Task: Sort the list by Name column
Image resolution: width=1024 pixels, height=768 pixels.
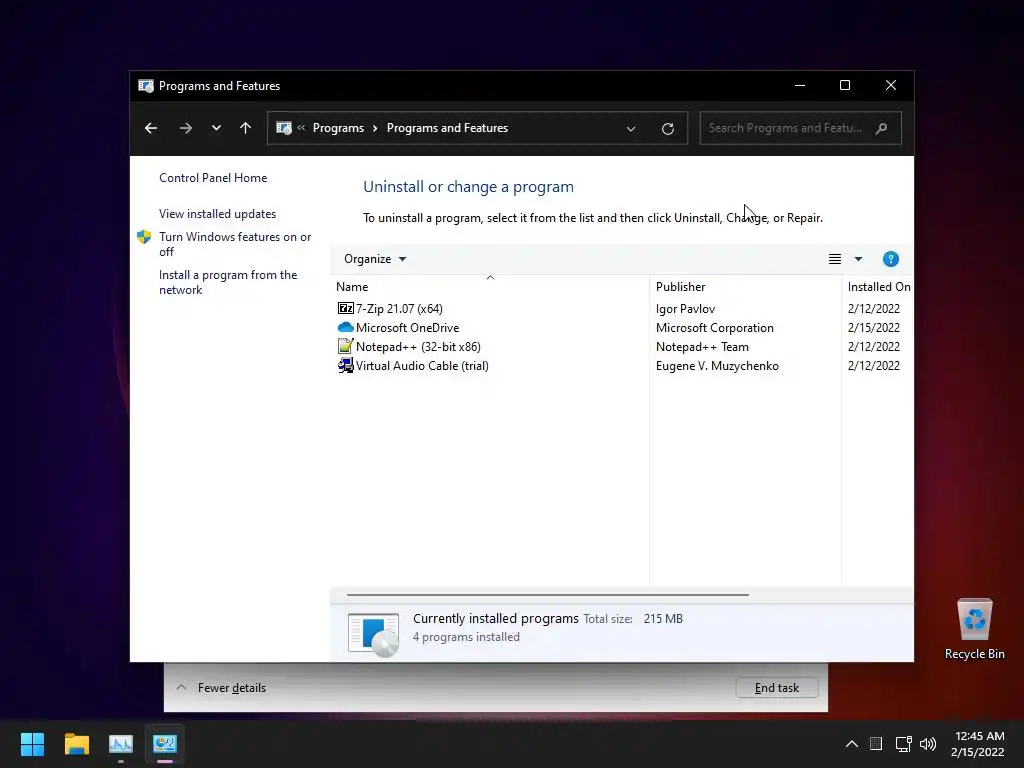Action: pyautogui.click(x=490, y=287)
